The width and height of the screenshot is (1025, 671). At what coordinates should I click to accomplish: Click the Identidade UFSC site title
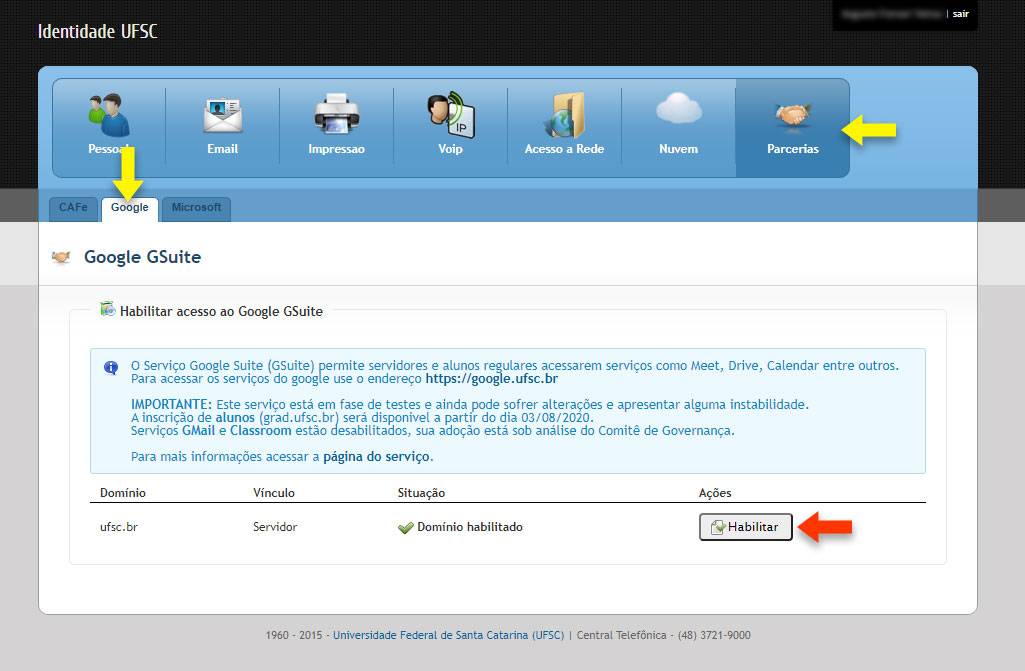point(97,31)
